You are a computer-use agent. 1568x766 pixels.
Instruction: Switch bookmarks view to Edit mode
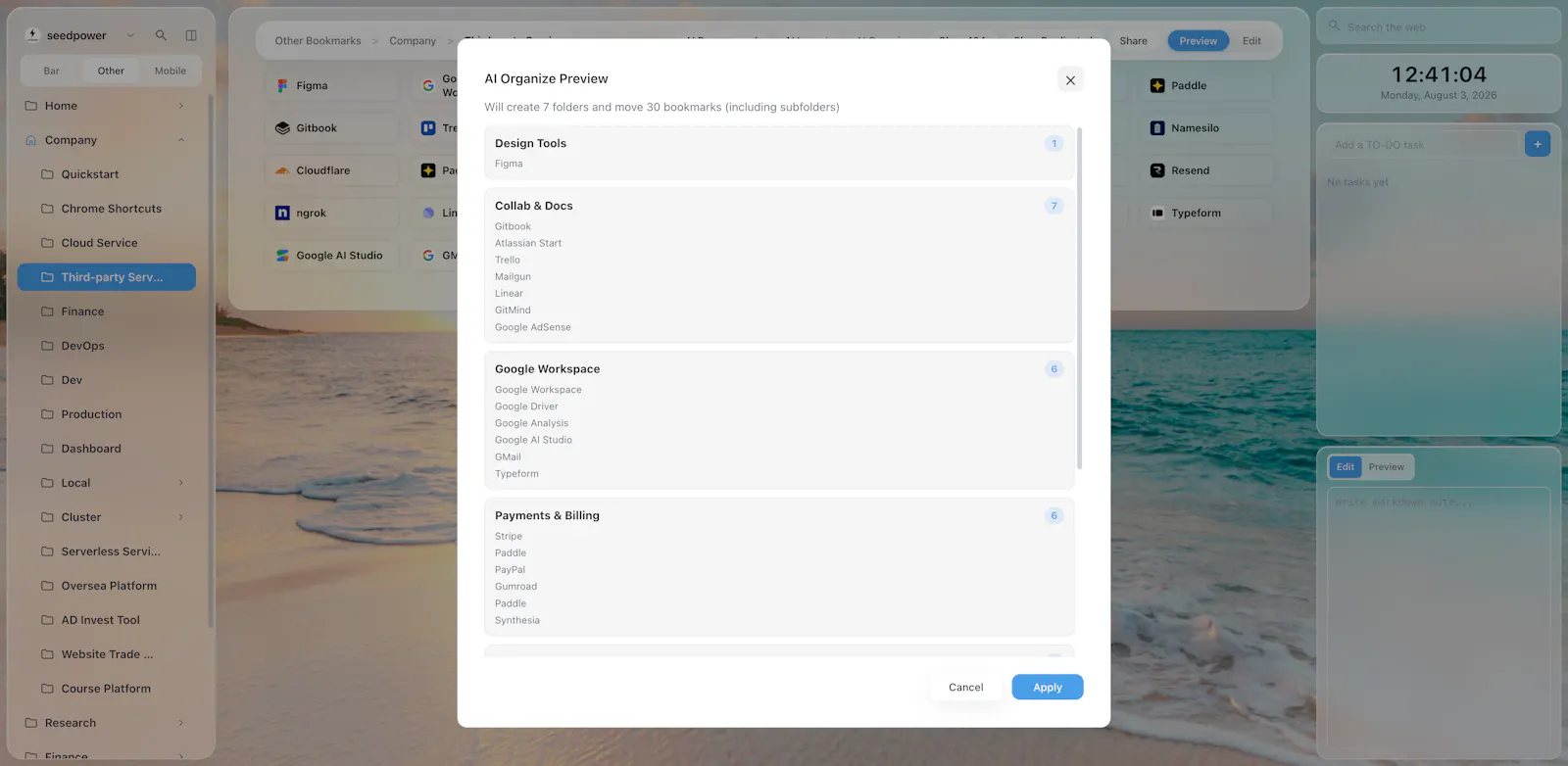click(x=1251, y=41)
